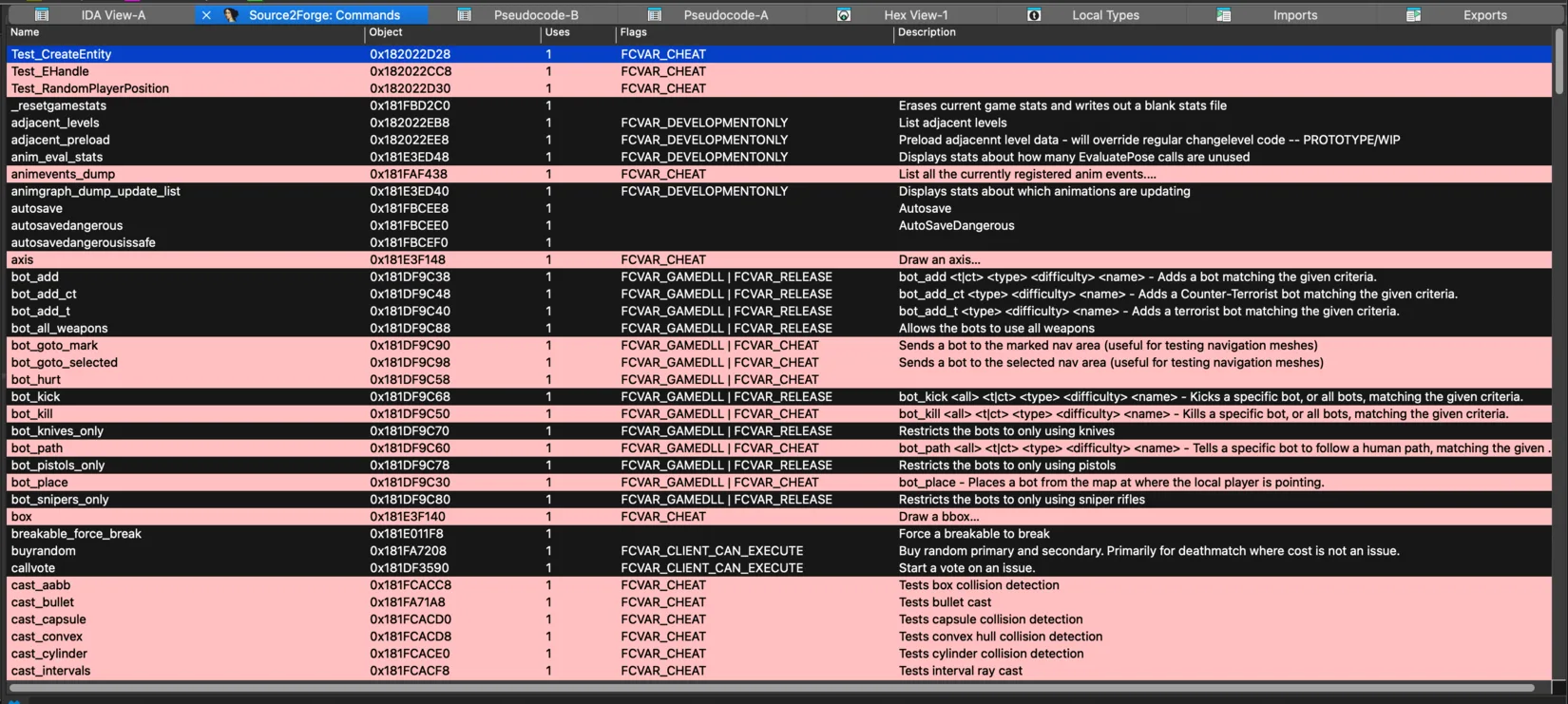Select the box command row

tap(779, 516)
